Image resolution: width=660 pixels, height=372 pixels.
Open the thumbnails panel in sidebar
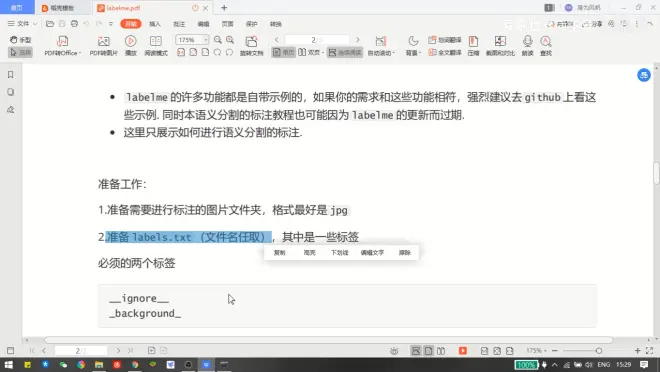(11, 92)
